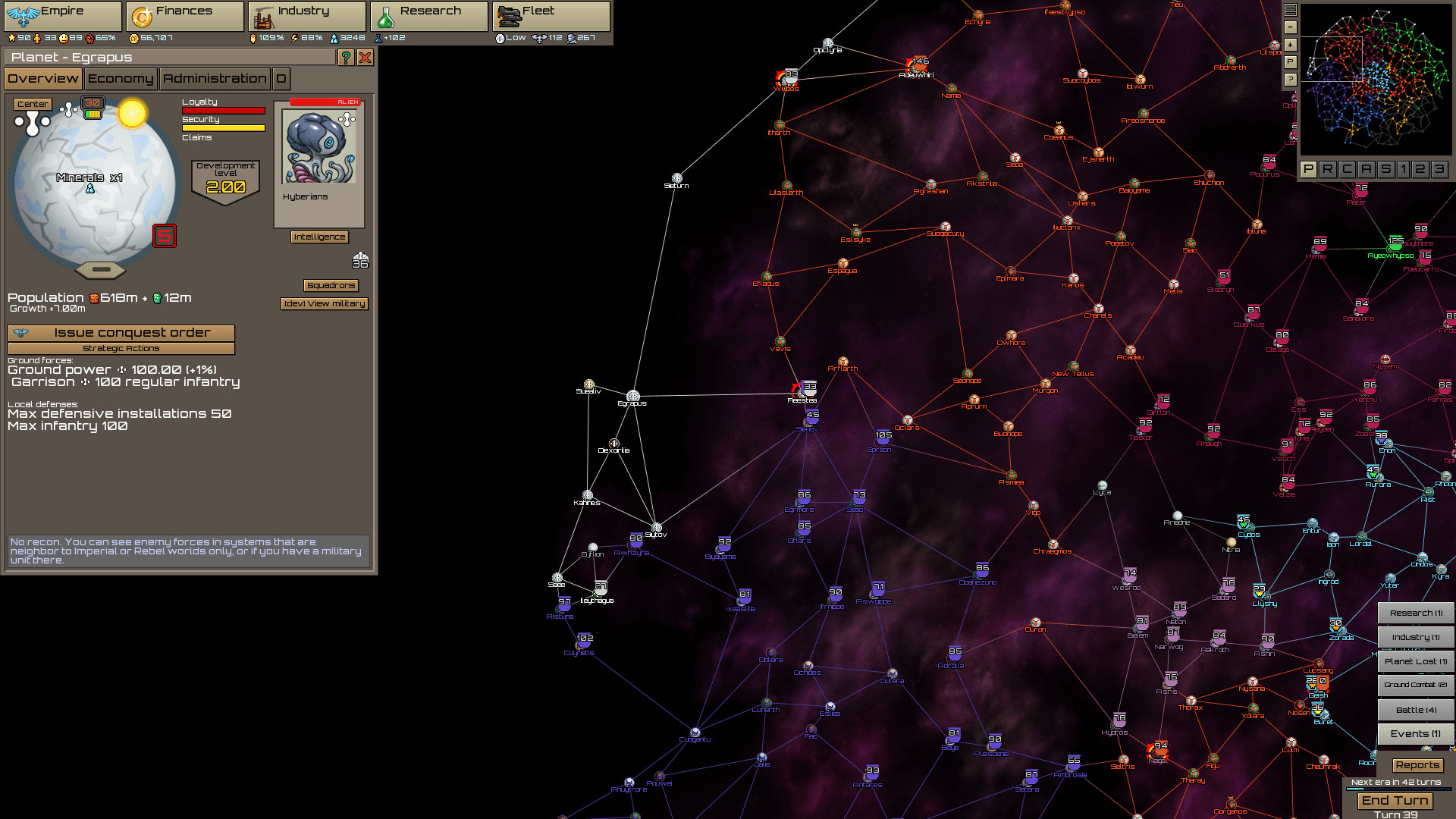Switch to the Administration tab
The height and width of the screenshot is (819, 1456).
pos(215,79)
